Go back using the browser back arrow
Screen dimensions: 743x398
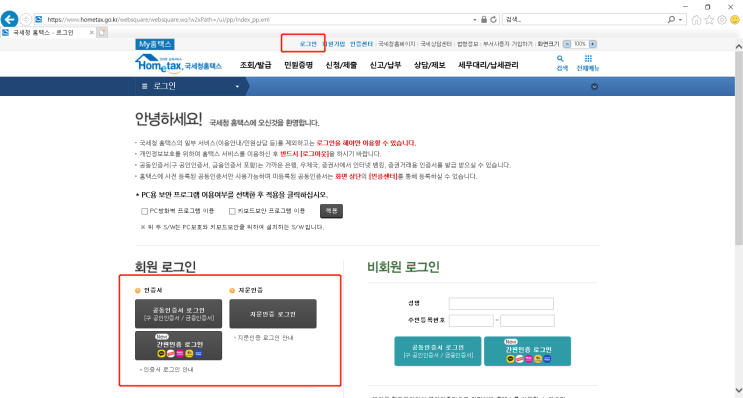[x=9, y=19]
